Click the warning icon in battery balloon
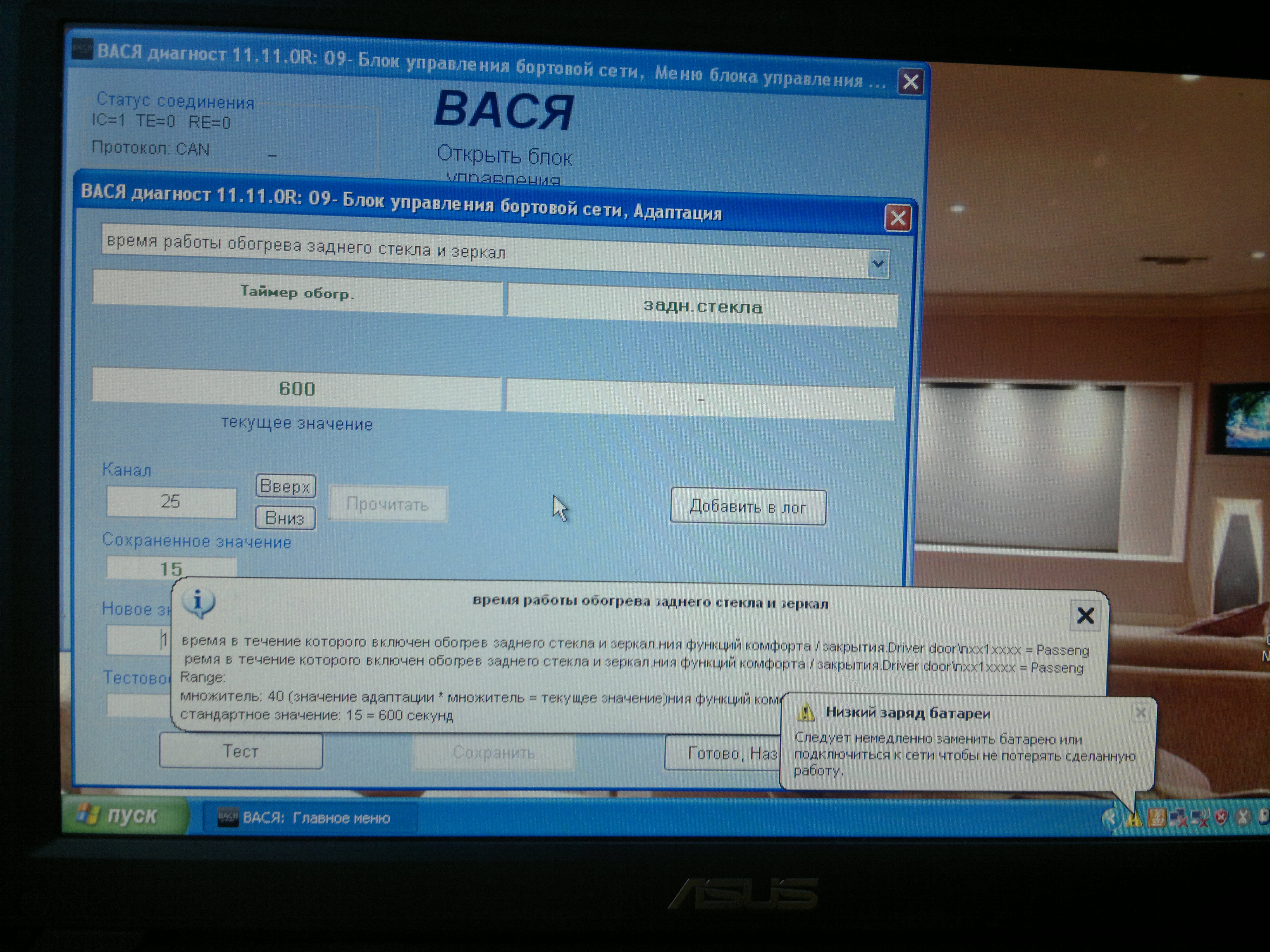This screenshot has height=952, width=1270. coord(805,712)
